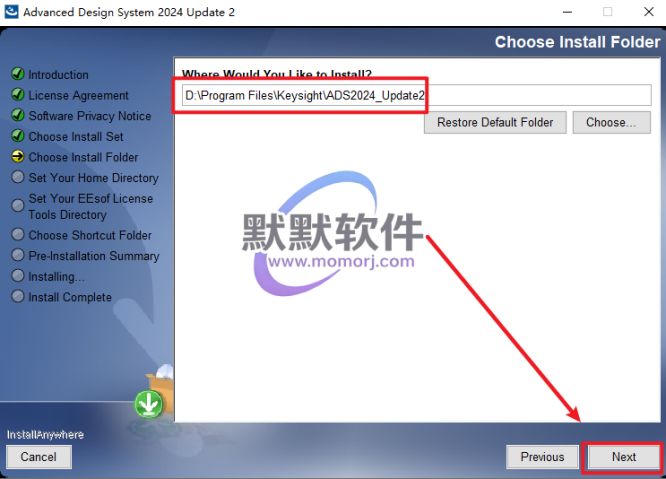Click the Choose Install Set checkmark icon
666x479 pixels.
pos(18,136)
